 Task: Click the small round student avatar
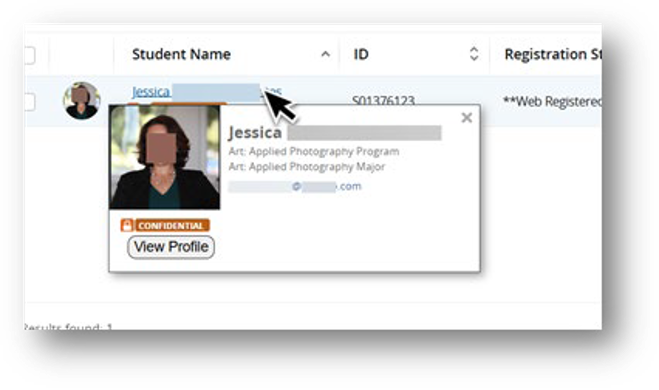[82, 100]
